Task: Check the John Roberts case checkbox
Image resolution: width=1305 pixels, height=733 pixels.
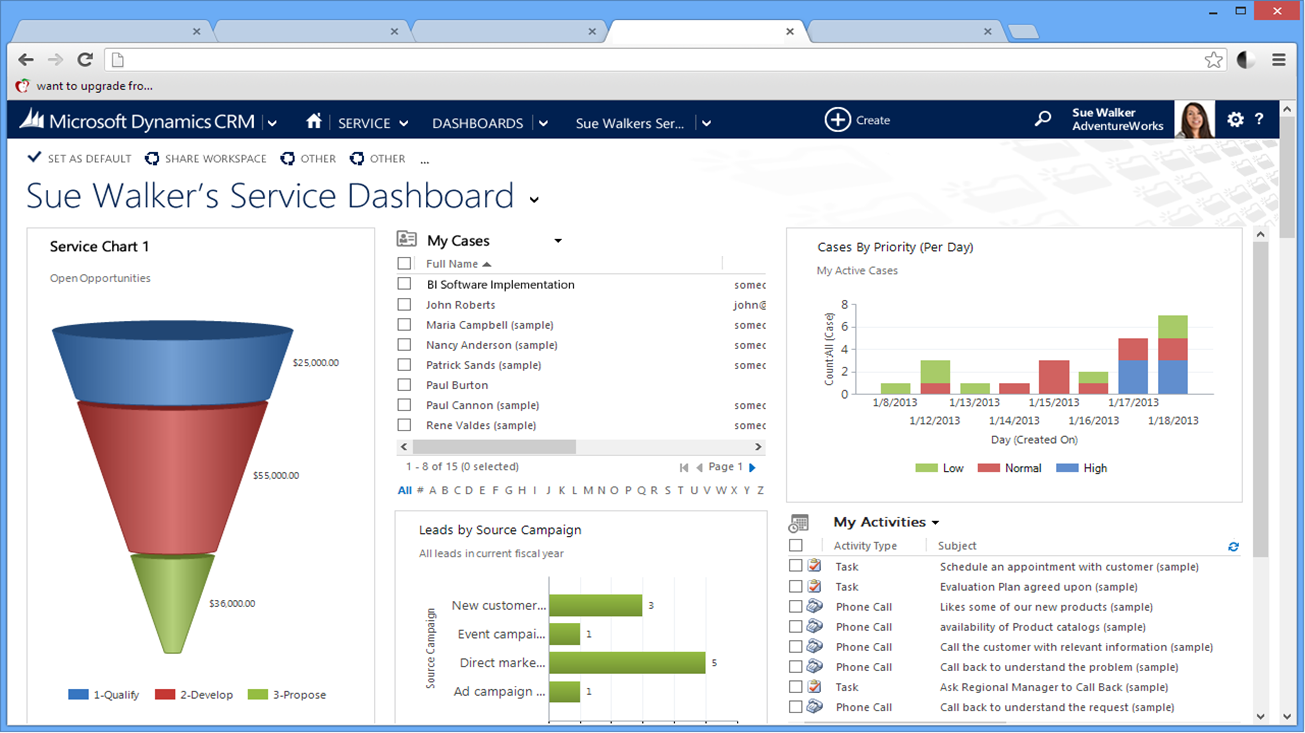Action: (404, 305)
